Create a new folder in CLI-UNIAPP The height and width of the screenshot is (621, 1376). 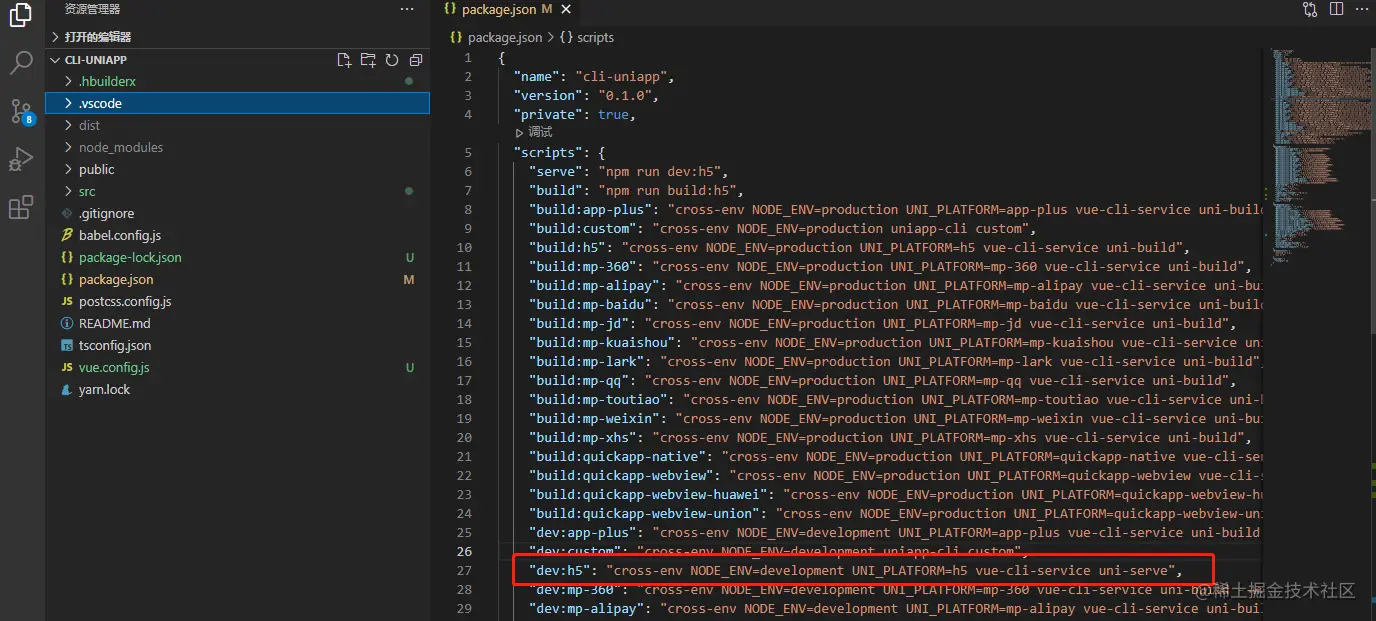click(368, 60)
